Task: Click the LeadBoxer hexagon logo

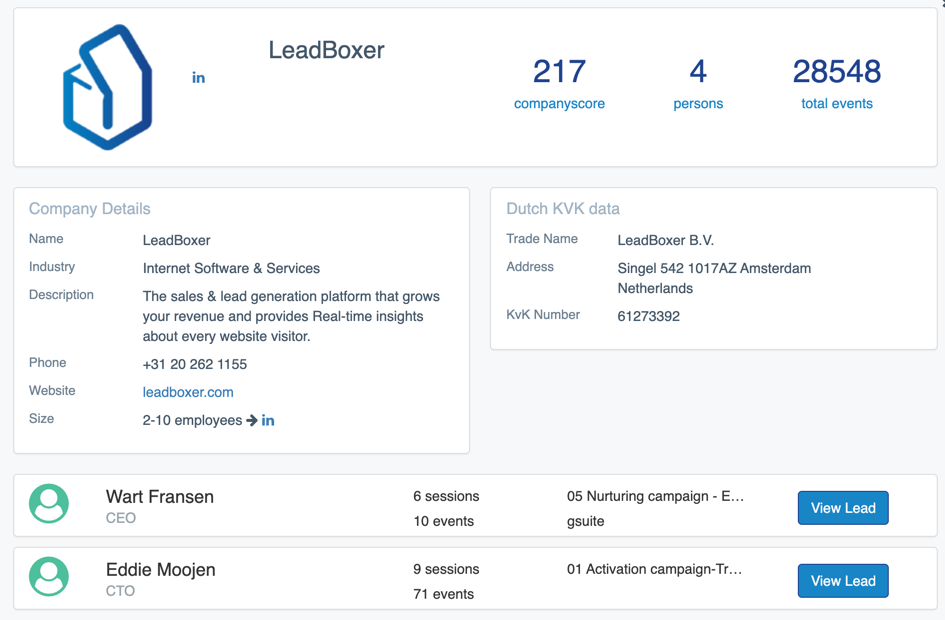Action: point(108,87)
